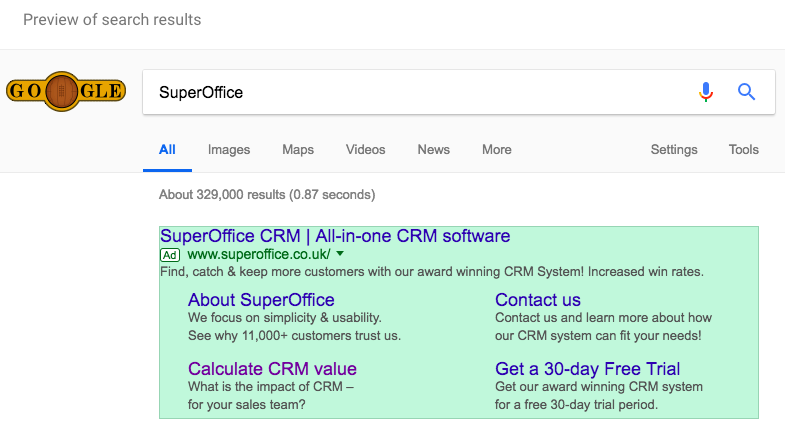Click the Google logo

point(66,92)
